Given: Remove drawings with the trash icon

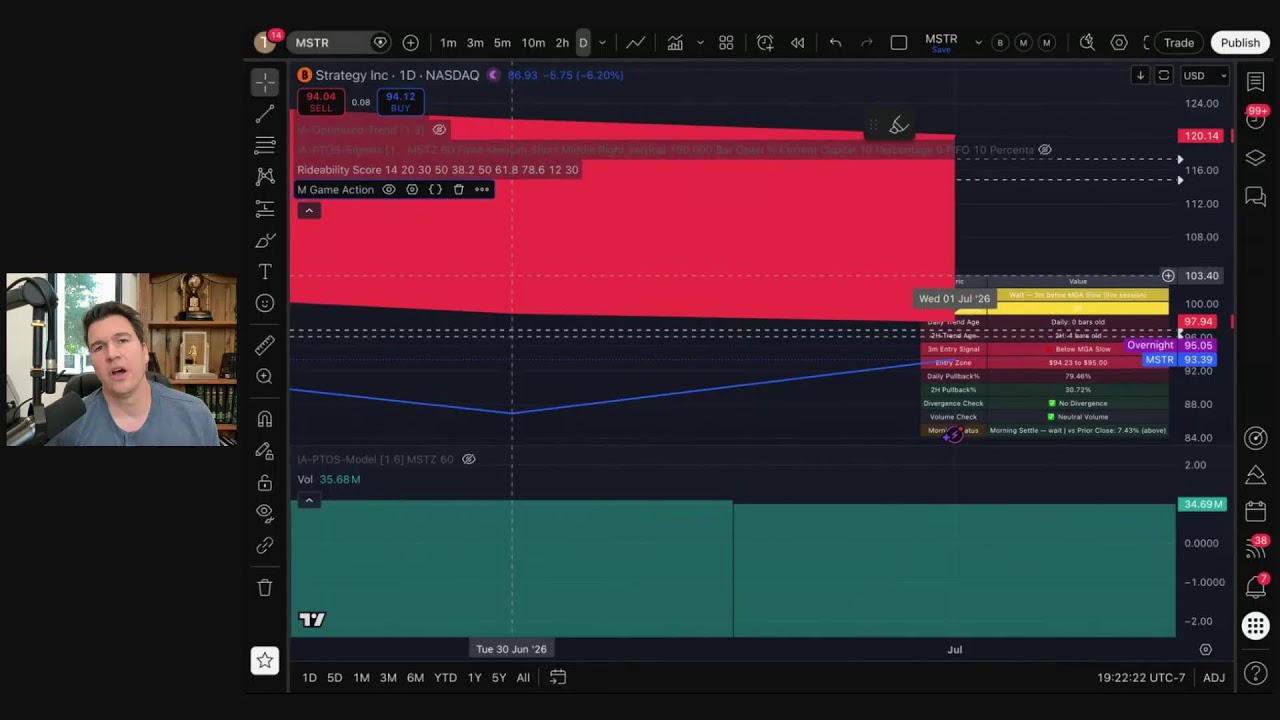Looking at the screenshot, I should (x=265, y=588).
